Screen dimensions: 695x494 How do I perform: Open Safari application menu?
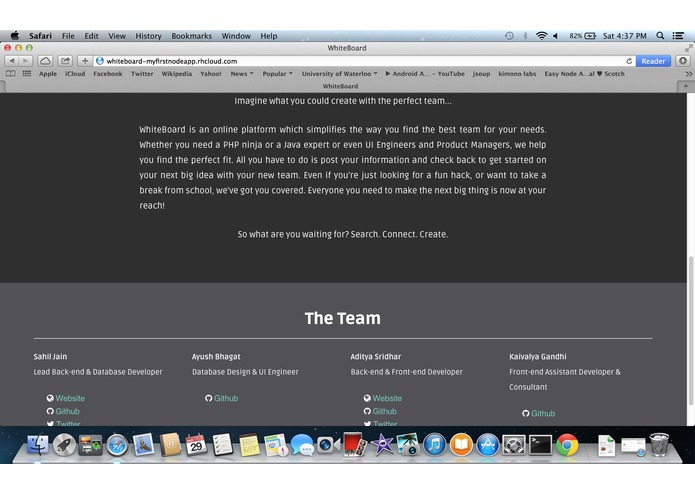click(40, 35)
